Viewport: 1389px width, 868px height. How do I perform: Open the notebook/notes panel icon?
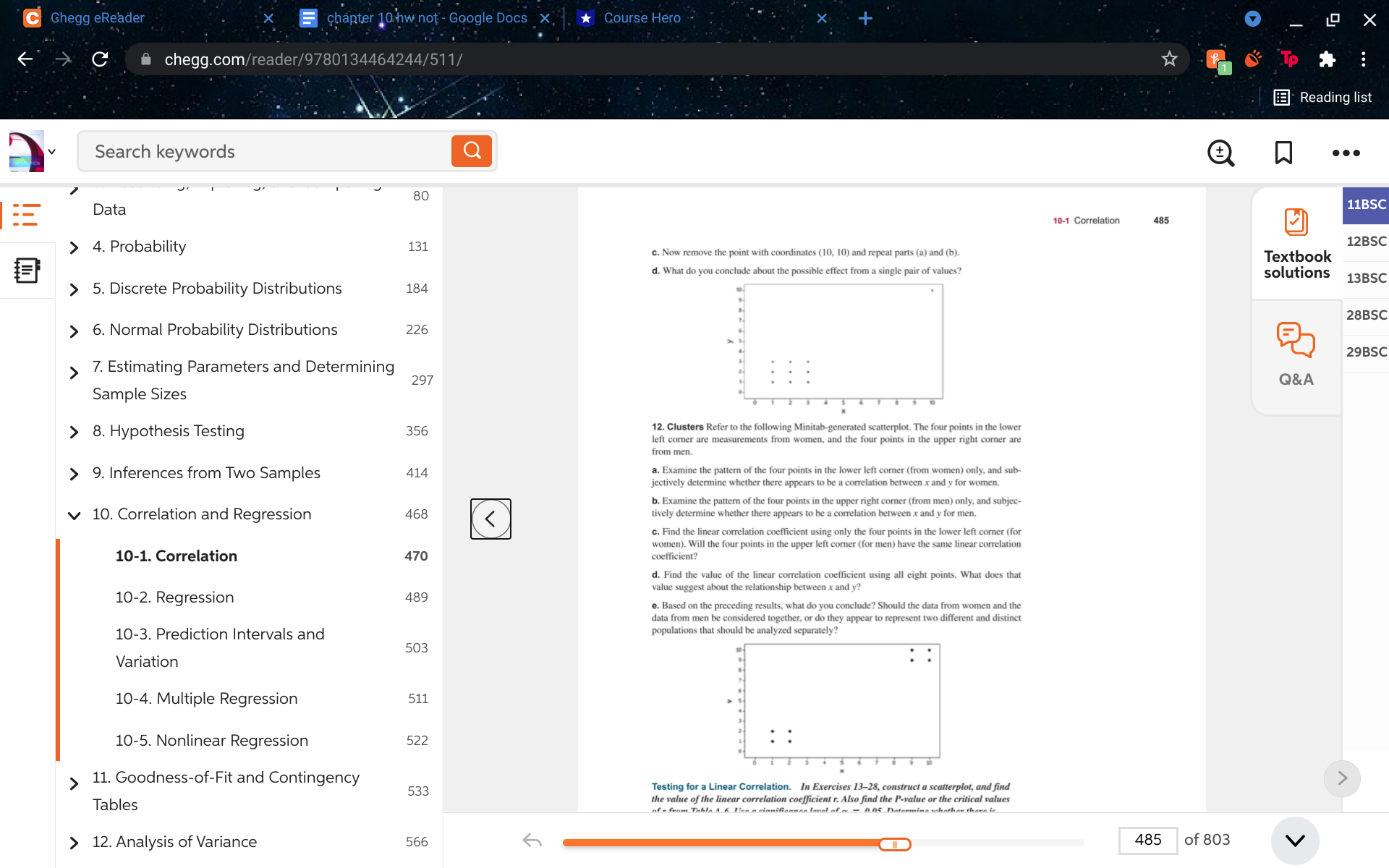pyautogui.click(x=26, y=270)
